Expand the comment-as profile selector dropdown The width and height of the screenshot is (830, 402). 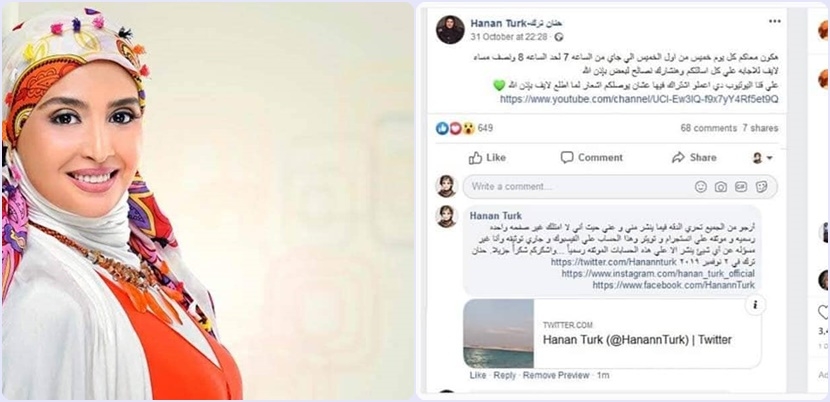[x=763, y=158]
